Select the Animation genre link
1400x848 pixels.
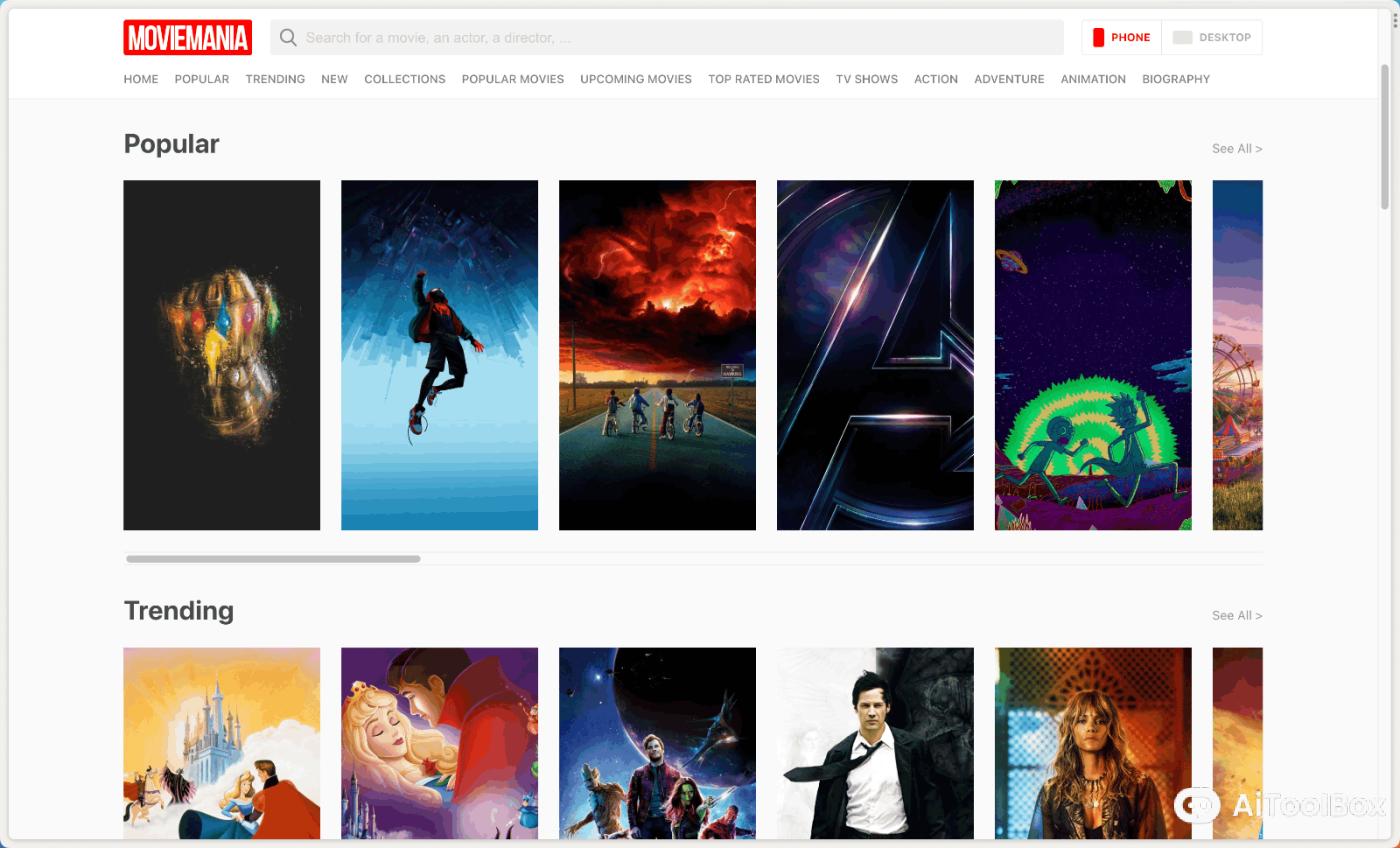pos(1093,79)
